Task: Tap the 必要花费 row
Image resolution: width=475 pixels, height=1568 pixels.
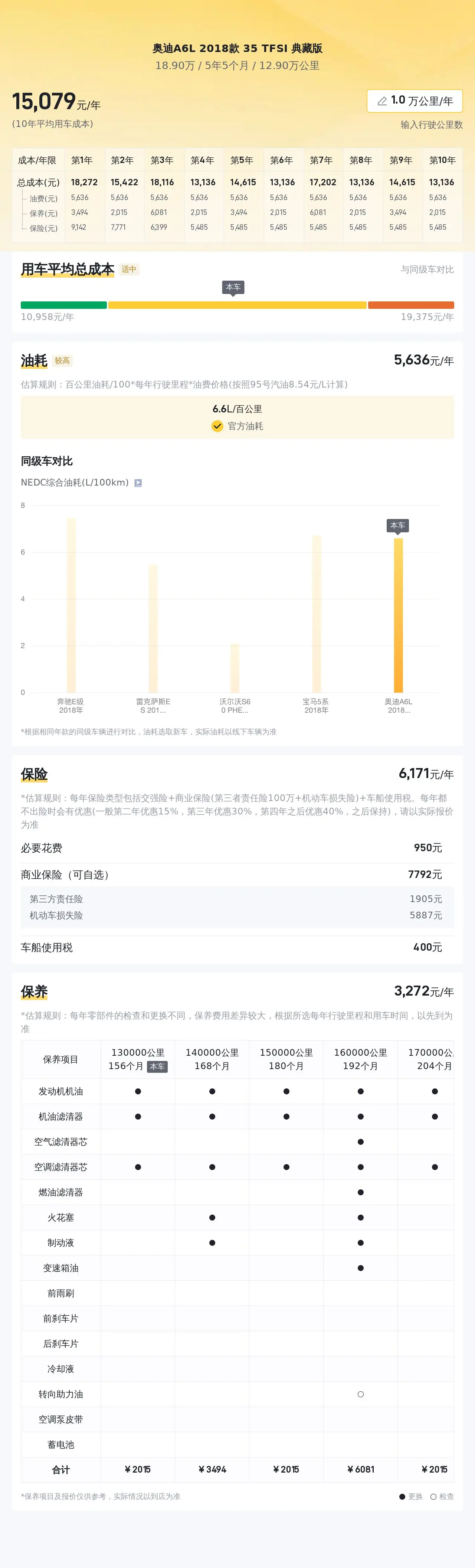Action: point(237,848)
